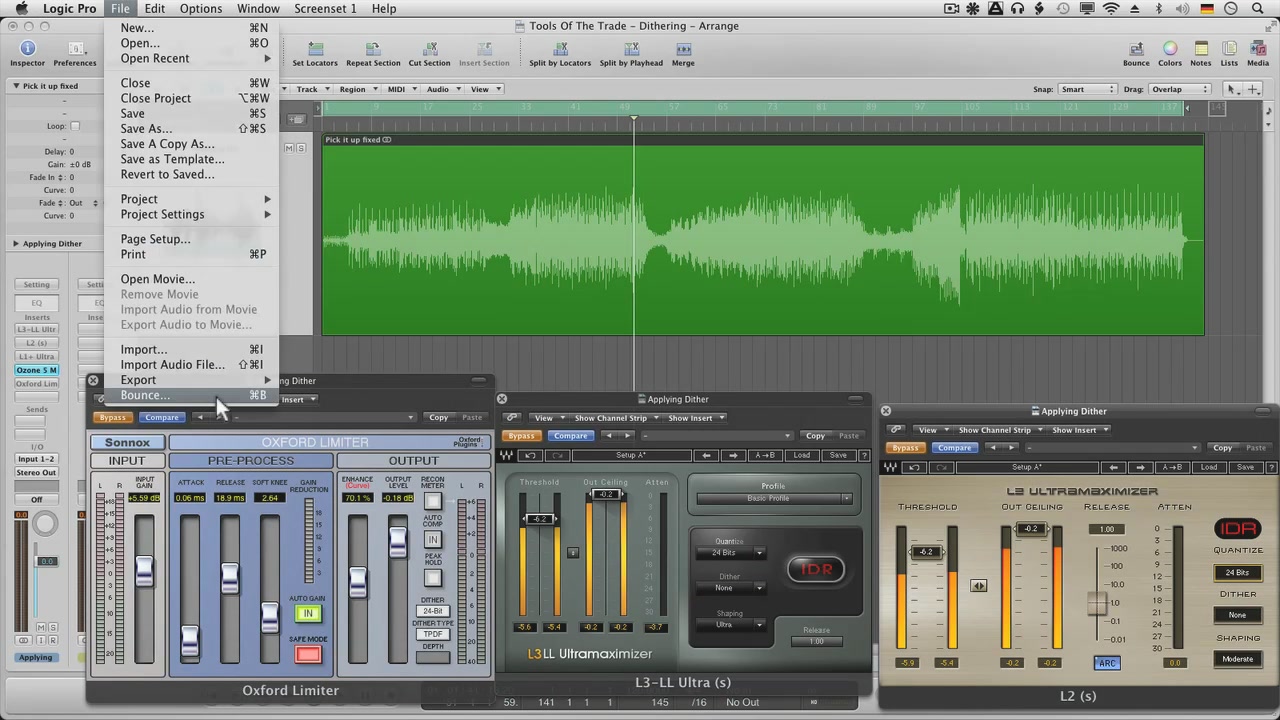Click the Repeat Section toolbar icon
Screen dimensions: 1280x720
point(373,49)
